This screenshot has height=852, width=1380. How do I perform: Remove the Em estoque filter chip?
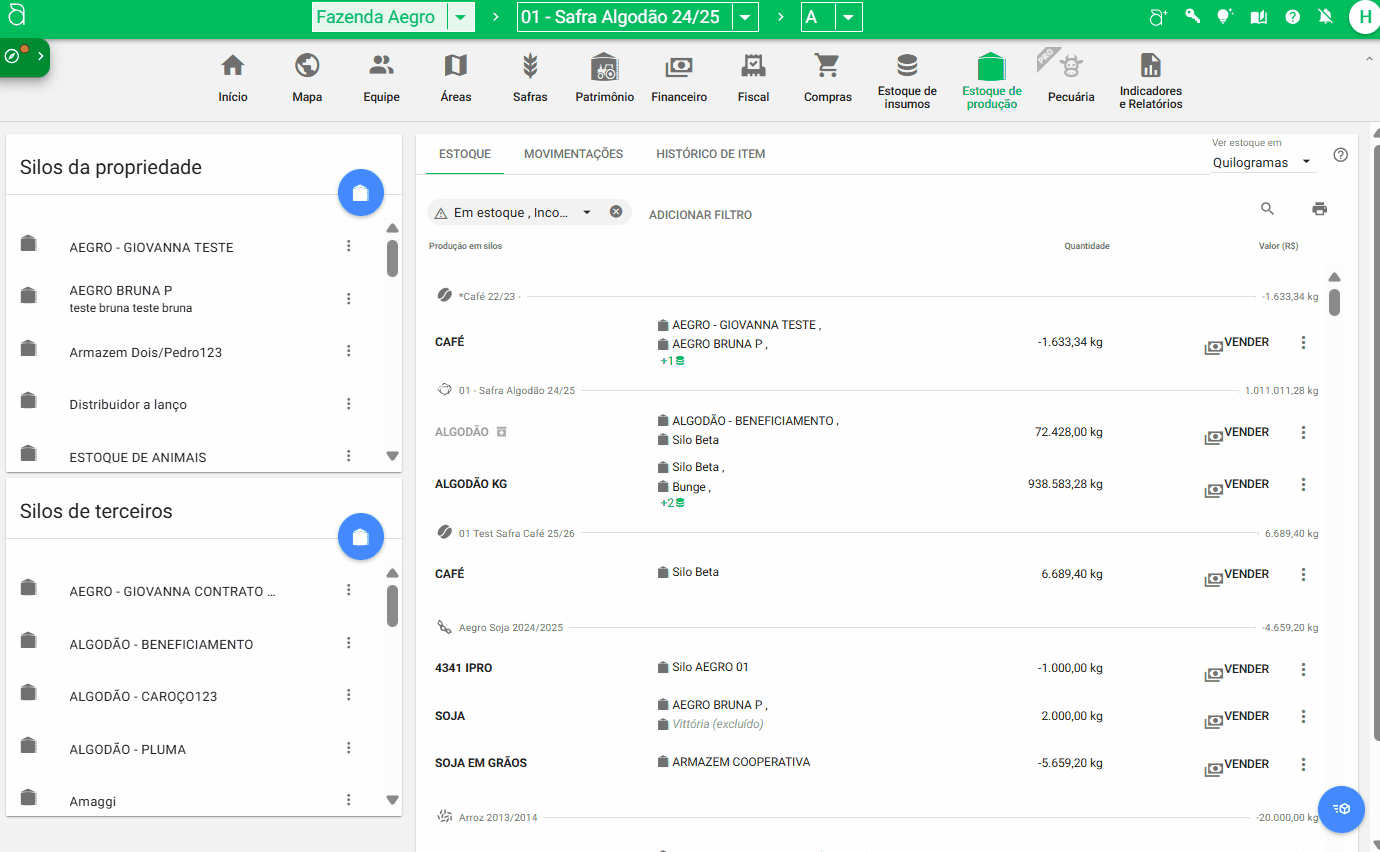(x=616, y=212)
